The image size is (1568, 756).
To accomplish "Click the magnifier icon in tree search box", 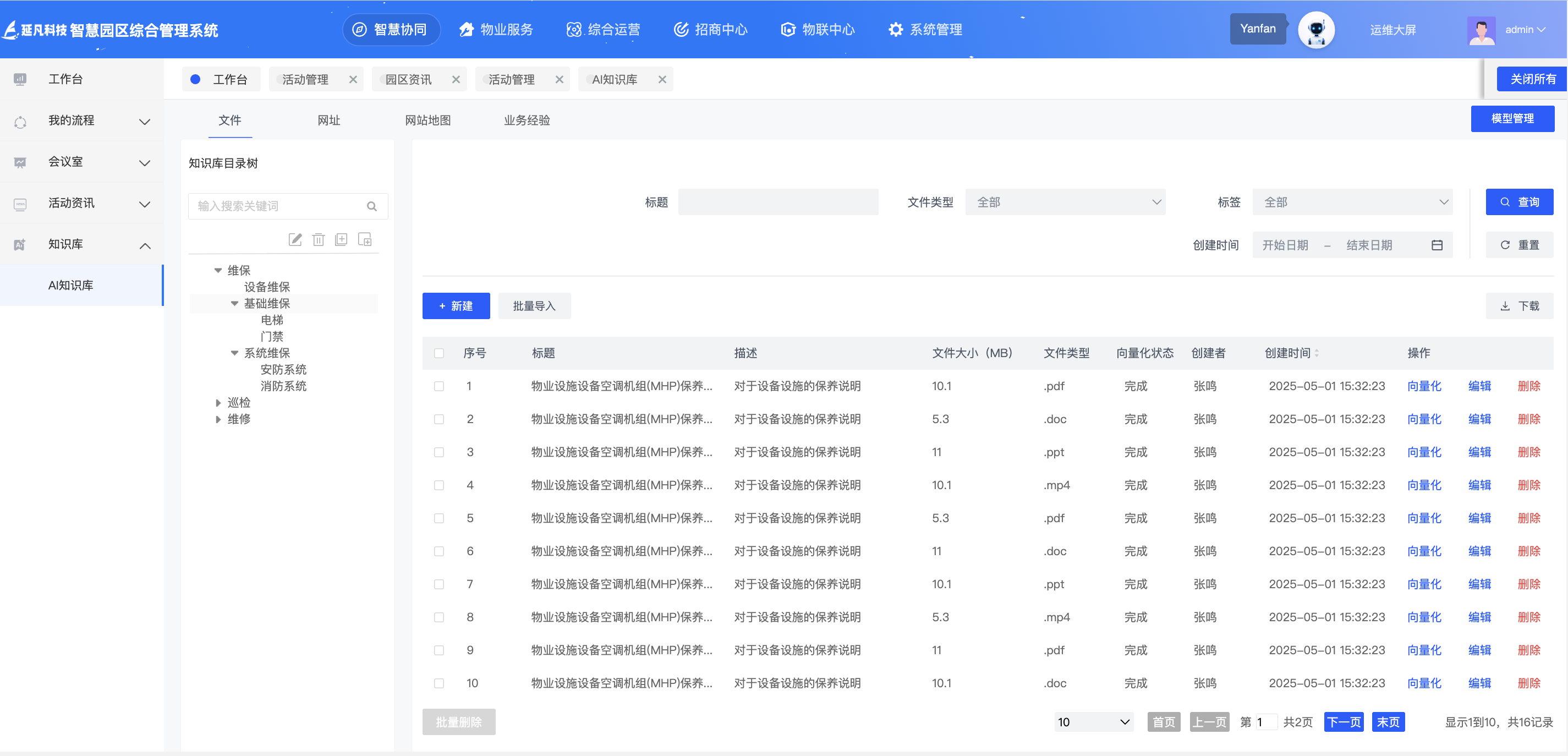I will click(372, 206).
